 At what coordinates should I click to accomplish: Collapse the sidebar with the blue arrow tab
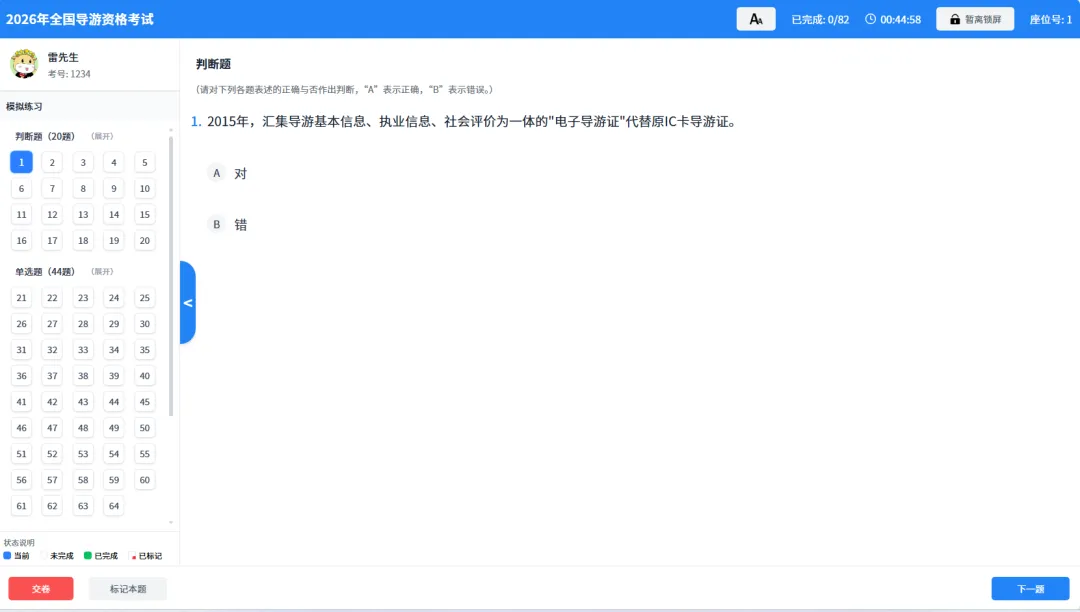click(x=187, y=302)
